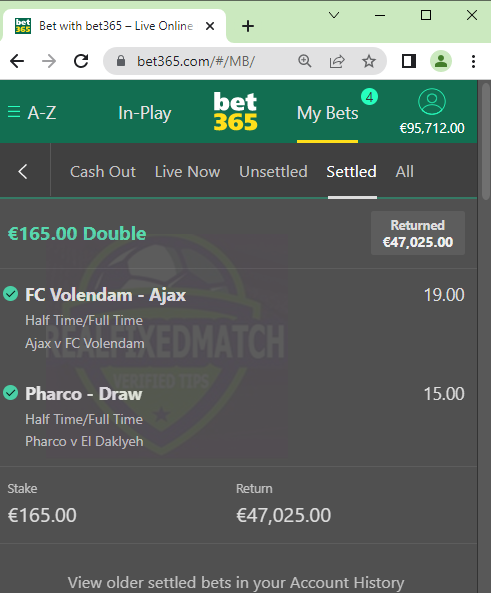Open the account profile icon
491x593 pixels.
(432, 101)
